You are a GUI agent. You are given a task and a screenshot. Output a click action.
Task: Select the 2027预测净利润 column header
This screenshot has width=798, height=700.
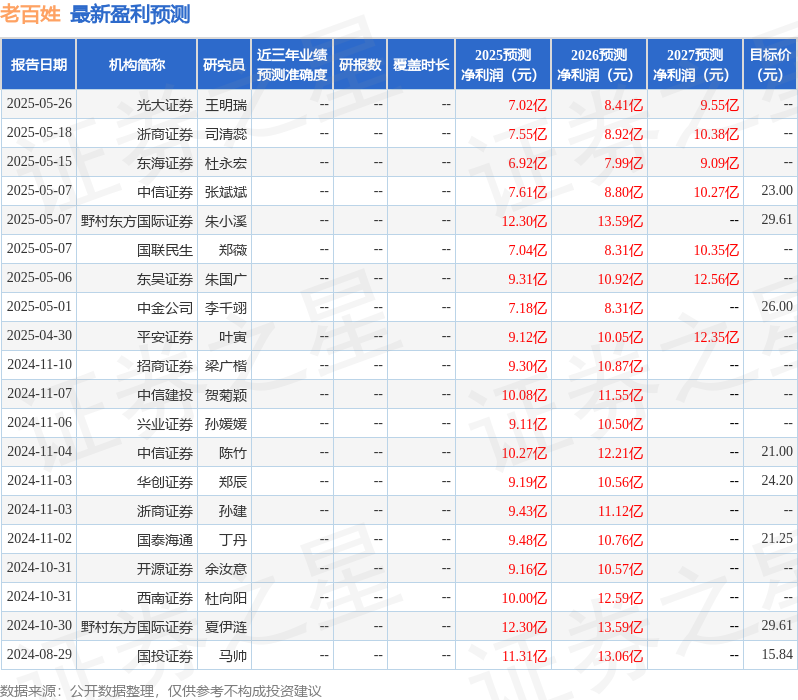(695, 65)
